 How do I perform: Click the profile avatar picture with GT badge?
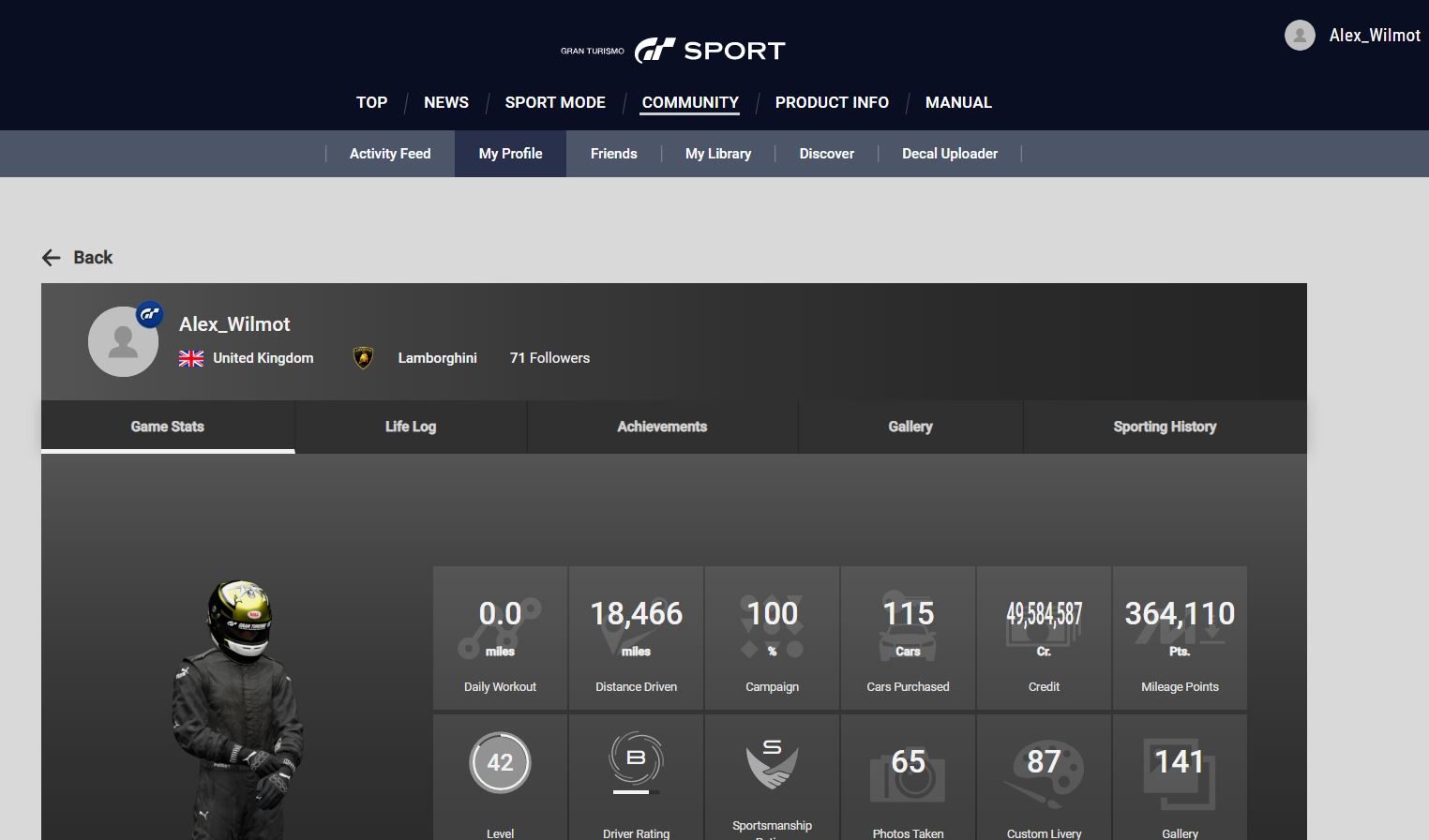pos(124,340)
